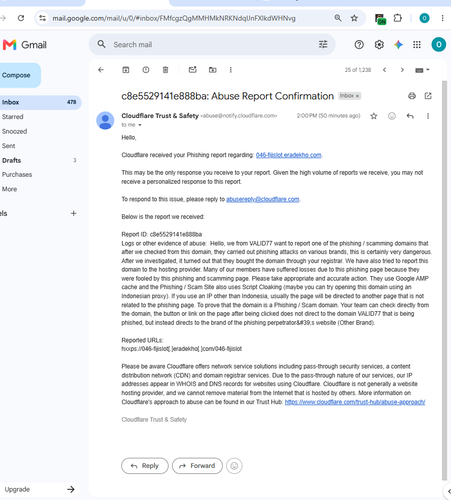Image resolution: width=451 pixels, height=500 pixels.
Task: Click the zoom magnifier icon in the address bar
Action: click(x=338, y=18)
